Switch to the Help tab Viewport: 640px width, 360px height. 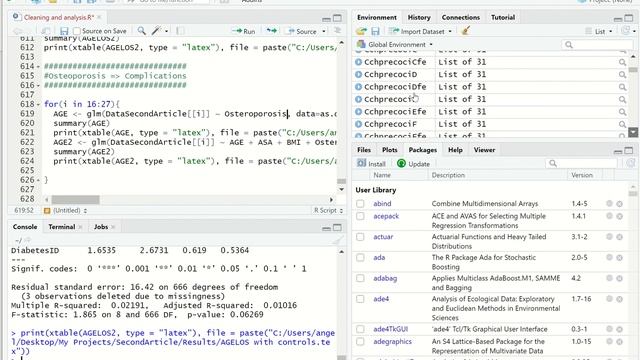coord(455,150)
